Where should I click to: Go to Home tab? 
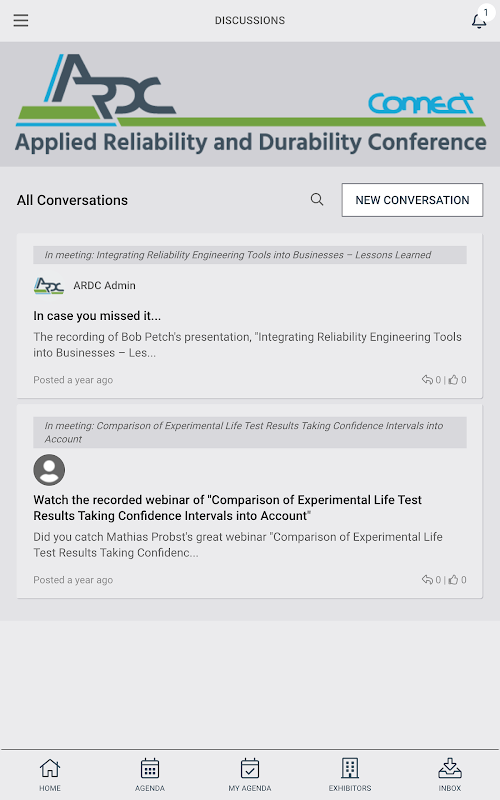(50, 774)
